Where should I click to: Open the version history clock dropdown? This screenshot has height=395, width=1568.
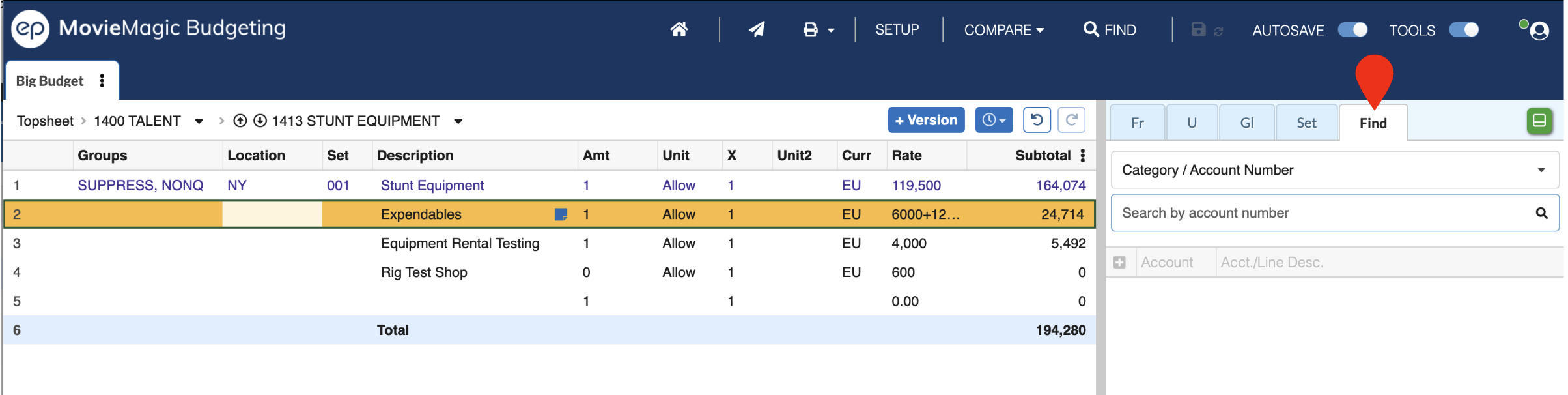[994, 120]
